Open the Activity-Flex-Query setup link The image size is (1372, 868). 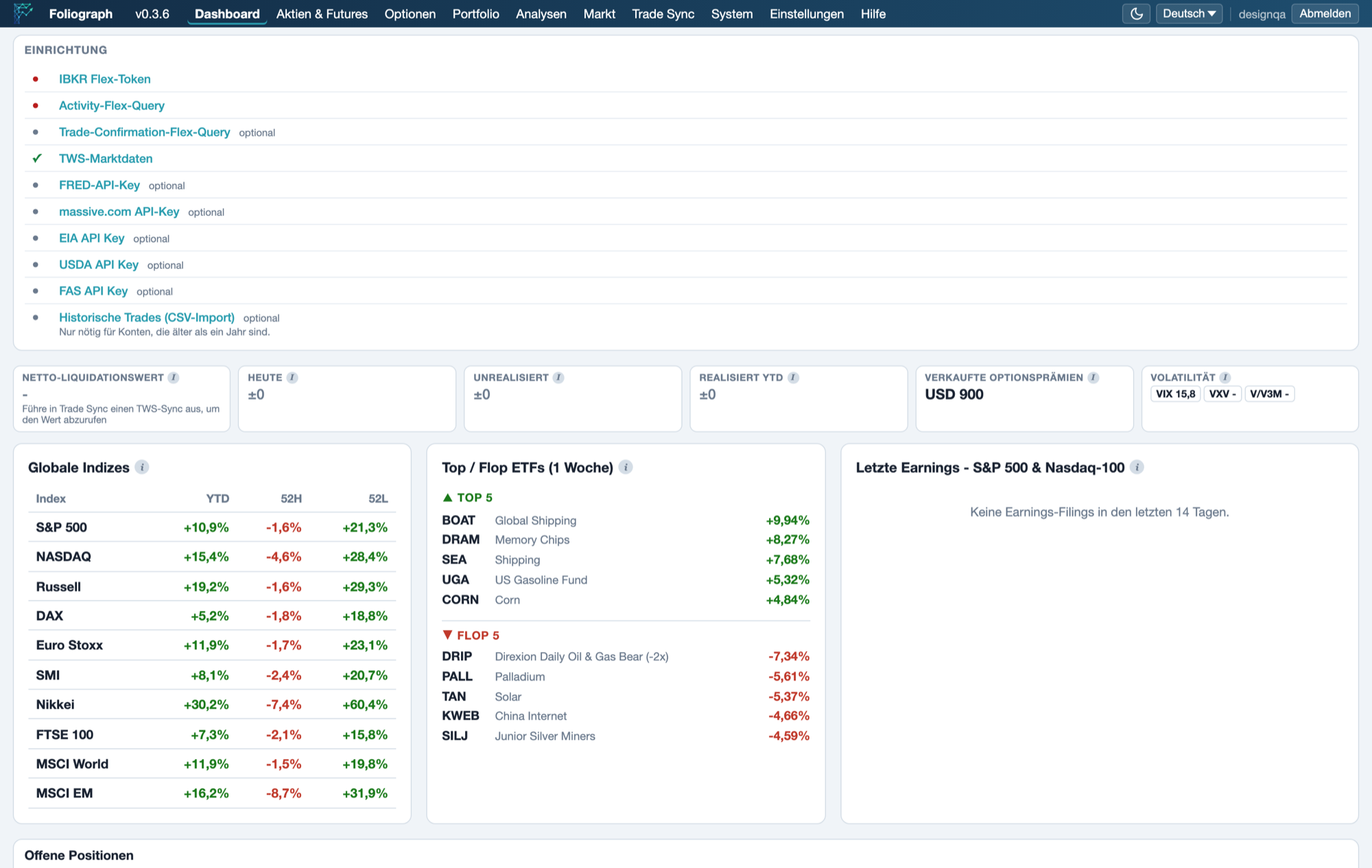(x=111, y=106)
